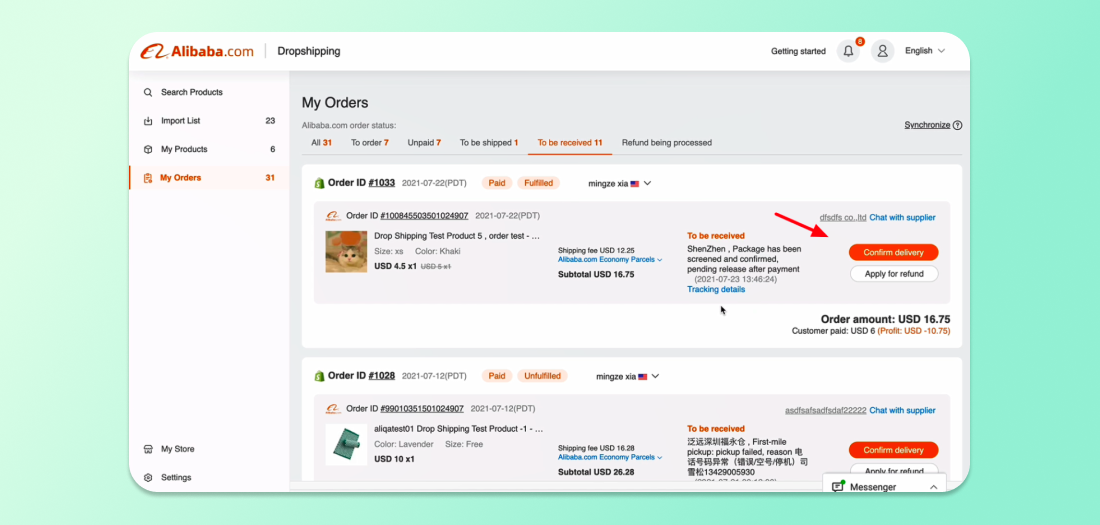Click the US flag in order #1028

(x=643, y=377)
